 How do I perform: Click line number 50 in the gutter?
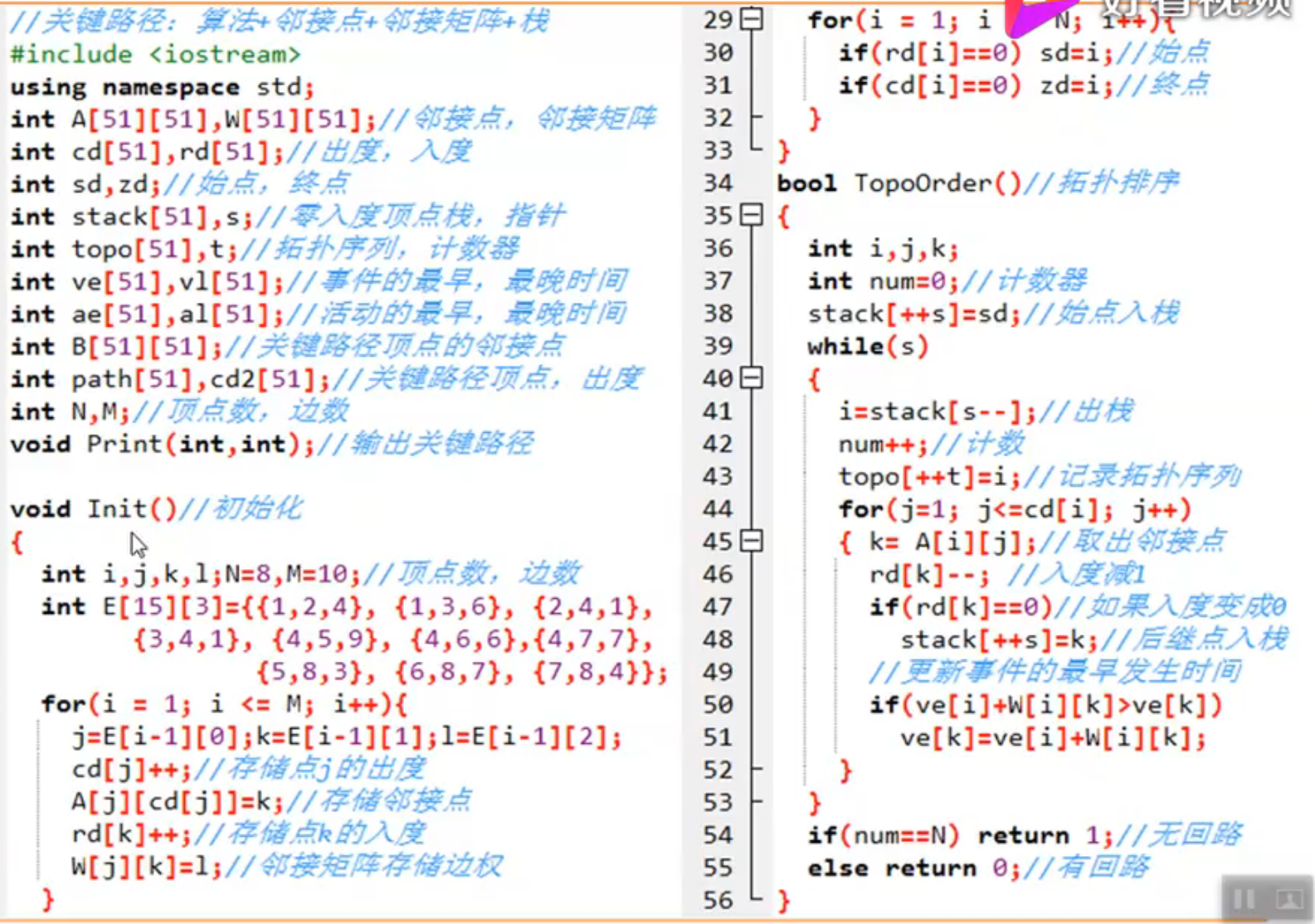[x=718, y=705]
